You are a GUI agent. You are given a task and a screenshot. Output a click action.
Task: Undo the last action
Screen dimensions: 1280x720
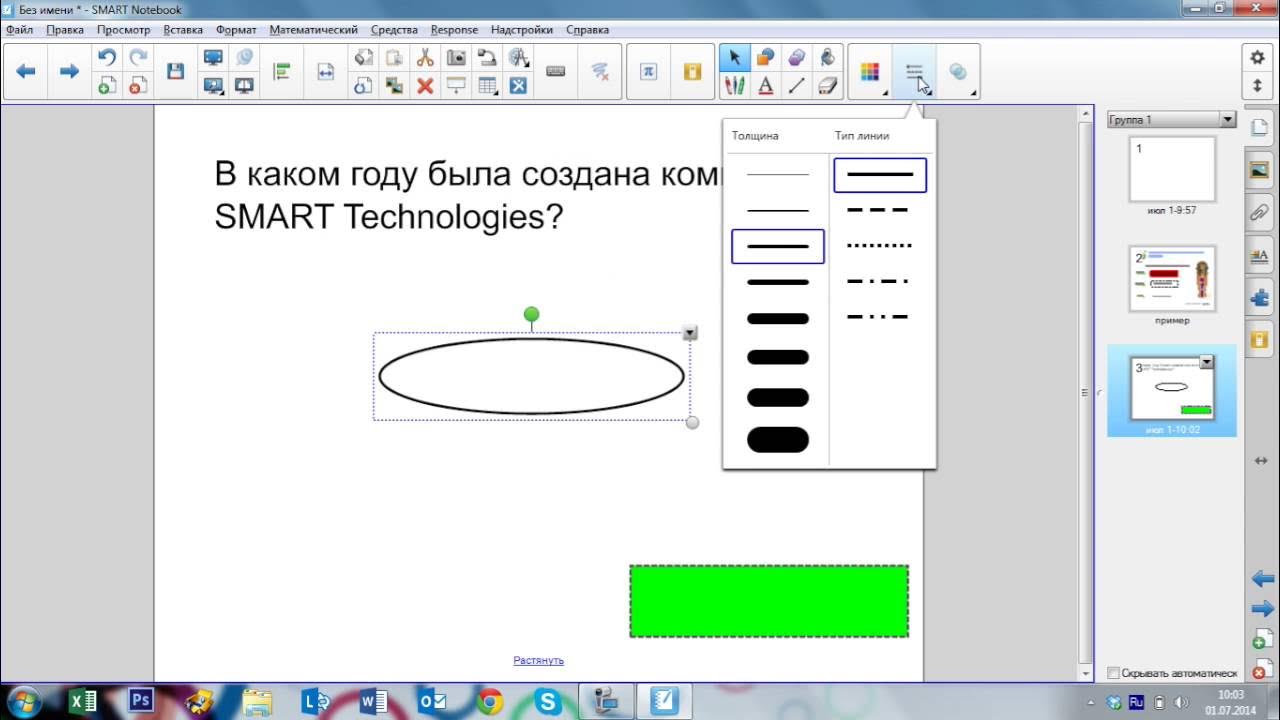tap(107, 58)
